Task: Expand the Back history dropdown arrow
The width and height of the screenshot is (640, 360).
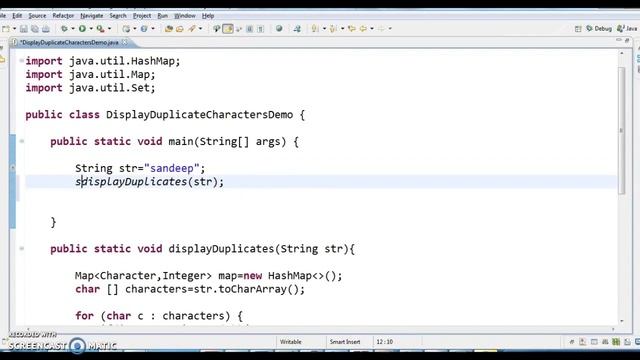Action: tap(371, 29)
